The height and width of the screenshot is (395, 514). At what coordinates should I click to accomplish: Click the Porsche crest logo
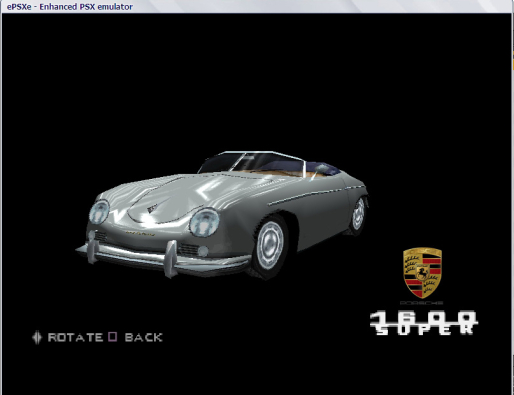422,273
